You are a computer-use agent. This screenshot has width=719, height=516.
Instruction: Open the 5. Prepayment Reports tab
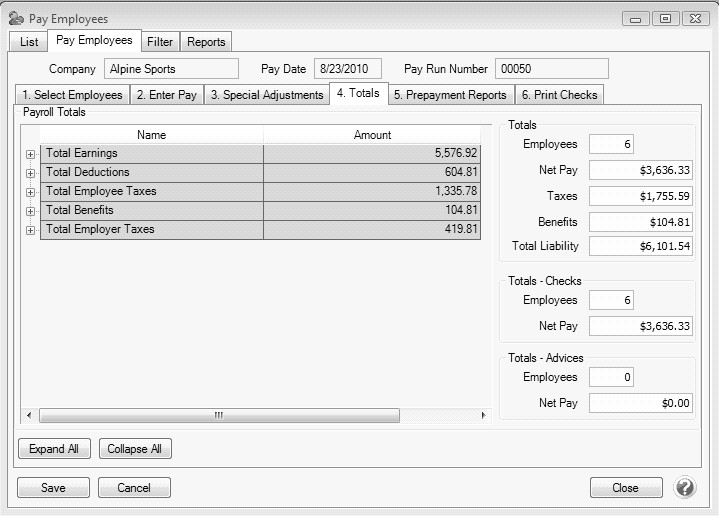coord(450,95)
